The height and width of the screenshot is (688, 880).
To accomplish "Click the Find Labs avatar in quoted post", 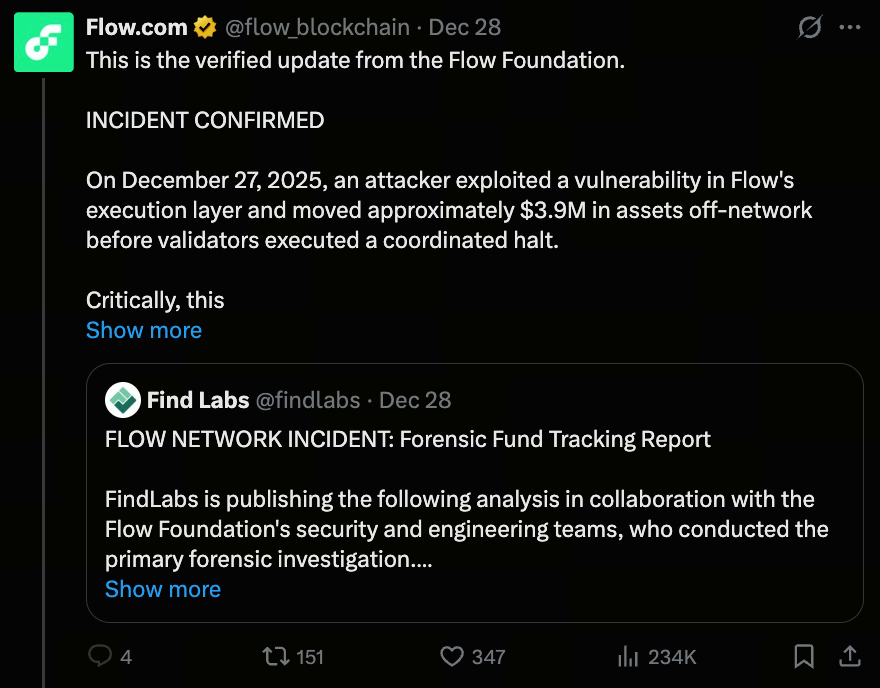I will (123, 400).
